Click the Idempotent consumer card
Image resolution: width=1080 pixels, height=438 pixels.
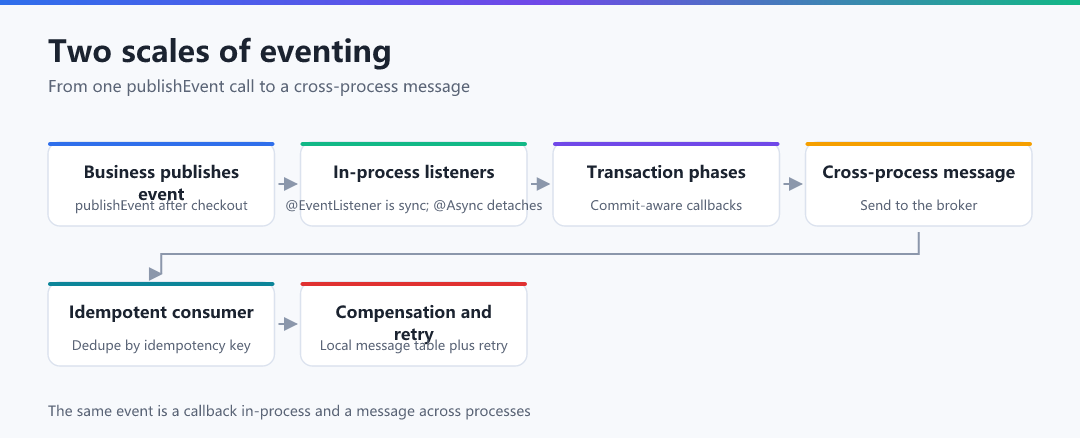(x=161, y=324)
